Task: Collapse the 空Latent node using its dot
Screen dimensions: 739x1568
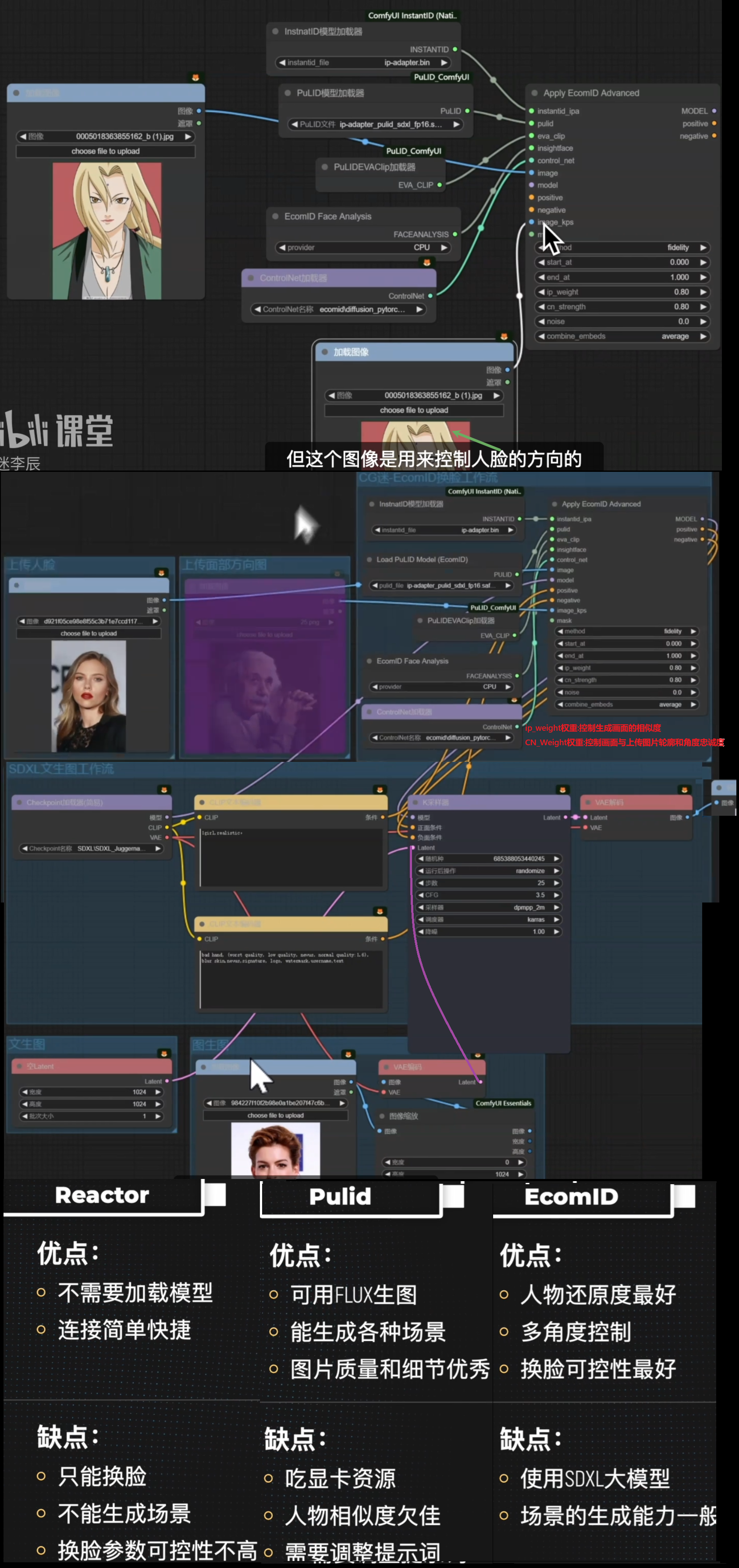Action: pos(19,1066)
